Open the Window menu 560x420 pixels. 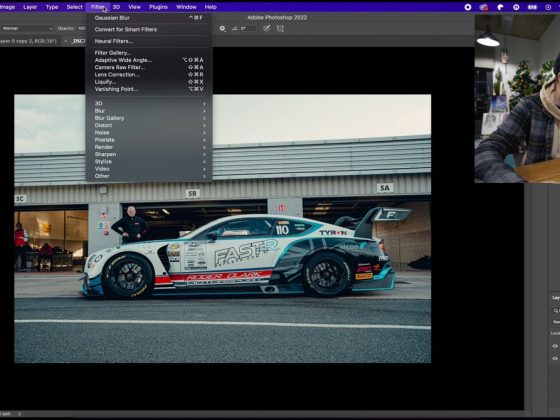coord(186,7)
